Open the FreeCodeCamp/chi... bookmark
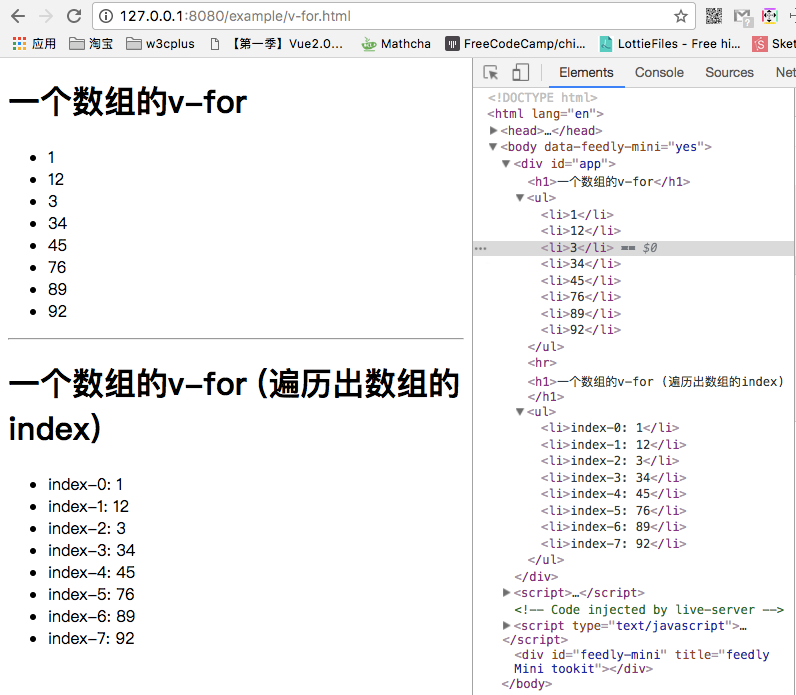This screenshot has width=796, height=695. [x=515, y=44]
